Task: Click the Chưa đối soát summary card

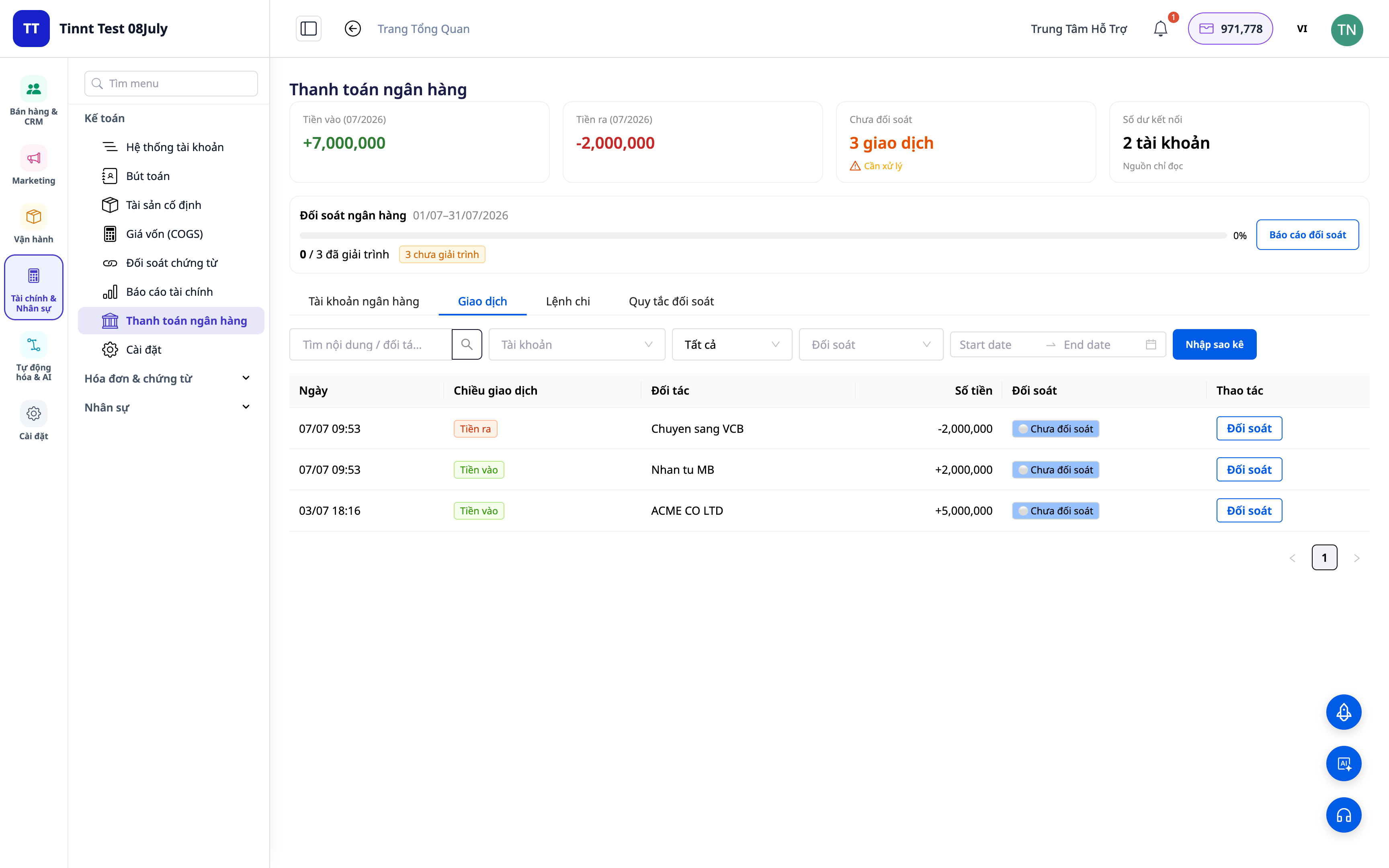Action: pyautogui.click(x=966, y=142)
